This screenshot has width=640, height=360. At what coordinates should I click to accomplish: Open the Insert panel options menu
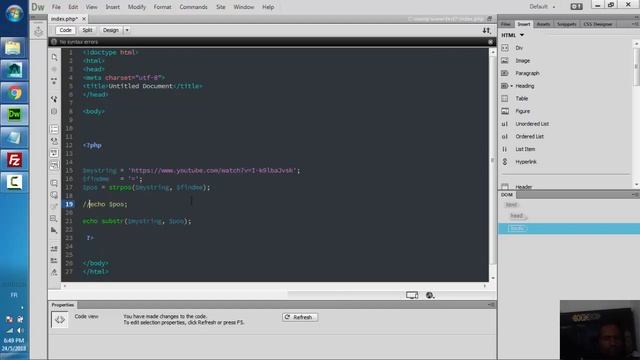(635, 24)
